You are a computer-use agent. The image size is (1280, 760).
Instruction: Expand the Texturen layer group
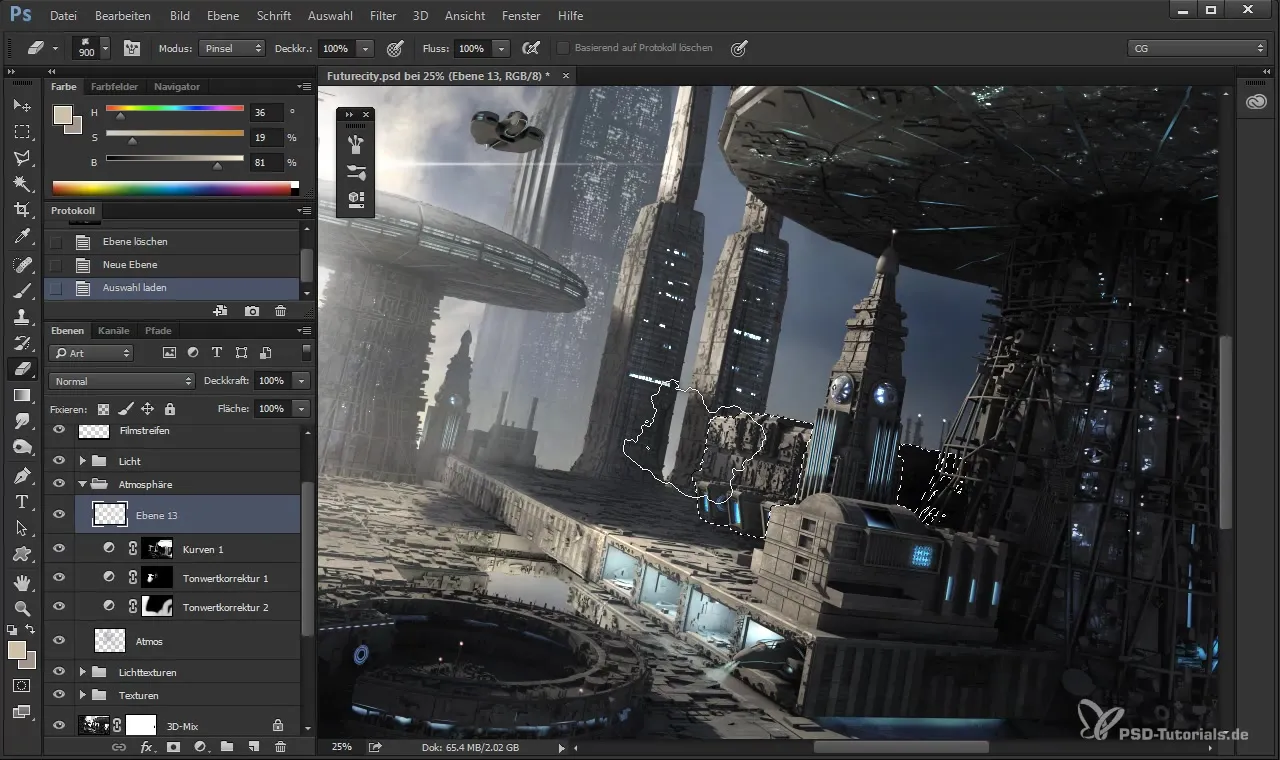pyautogui.click(x=83, y=695)
